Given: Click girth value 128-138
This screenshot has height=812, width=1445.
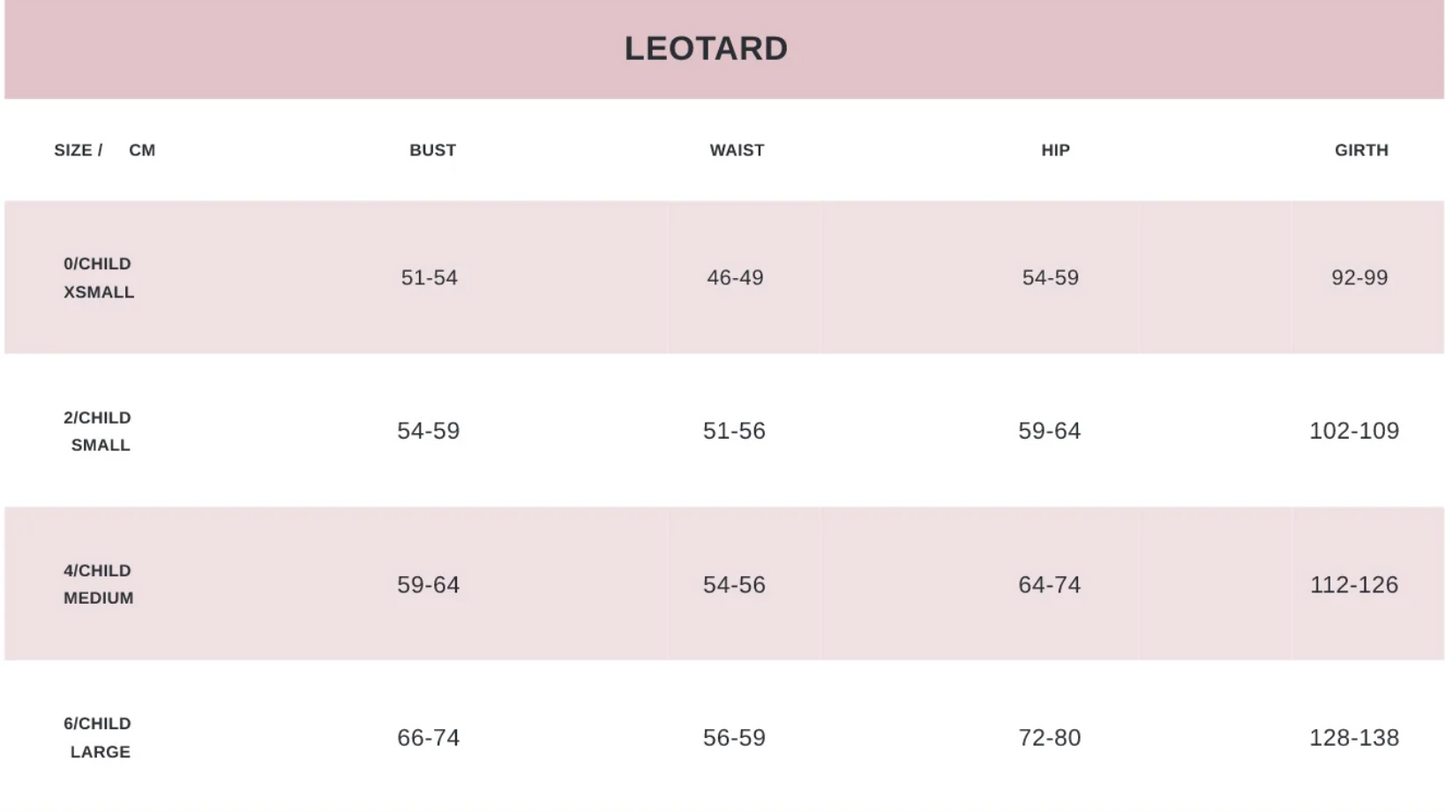Looking at the screenshot, I should pos(1354,738).
